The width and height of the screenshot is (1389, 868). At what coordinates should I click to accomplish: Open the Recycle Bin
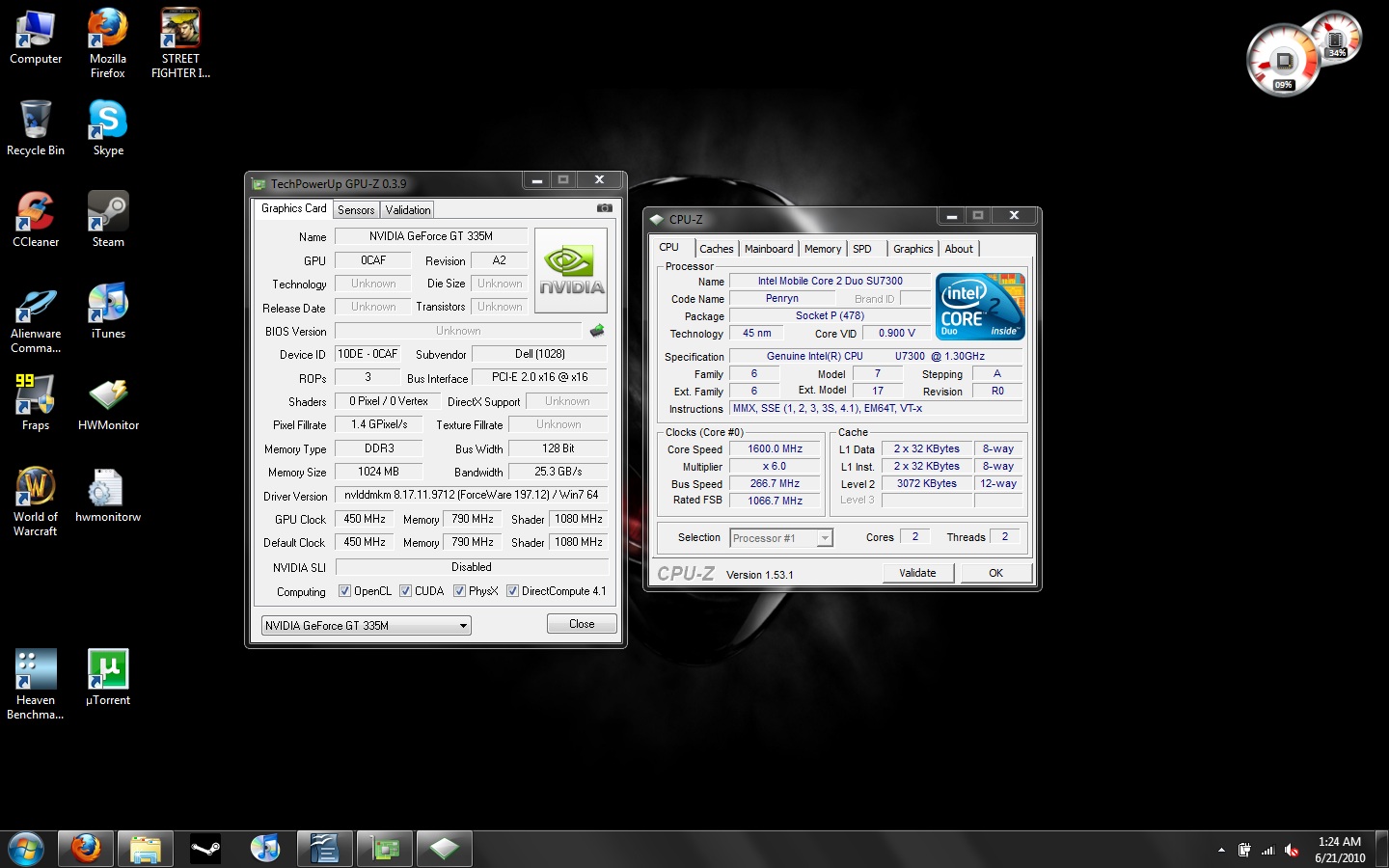pos(36,128)
